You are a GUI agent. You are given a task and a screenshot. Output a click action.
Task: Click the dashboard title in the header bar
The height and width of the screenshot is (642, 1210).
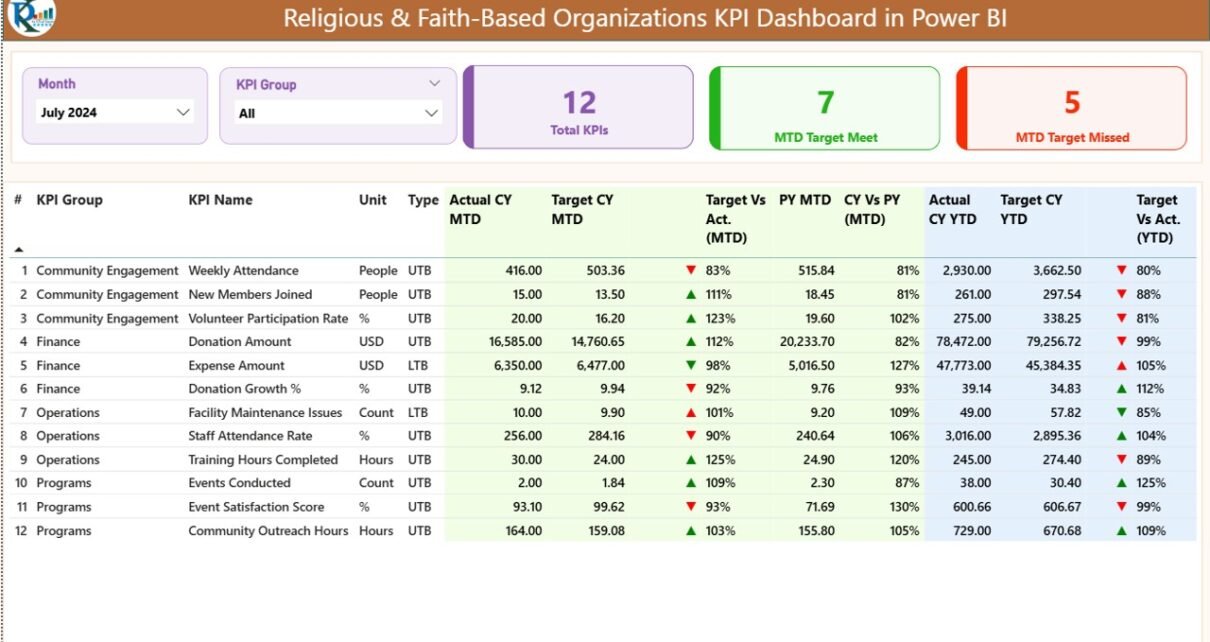(645, 19)
